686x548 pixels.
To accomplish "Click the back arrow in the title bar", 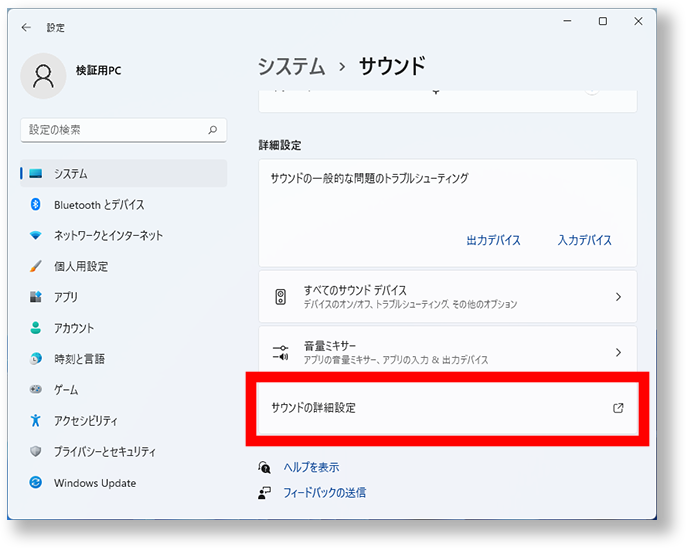I will click(x=26, y=28).
